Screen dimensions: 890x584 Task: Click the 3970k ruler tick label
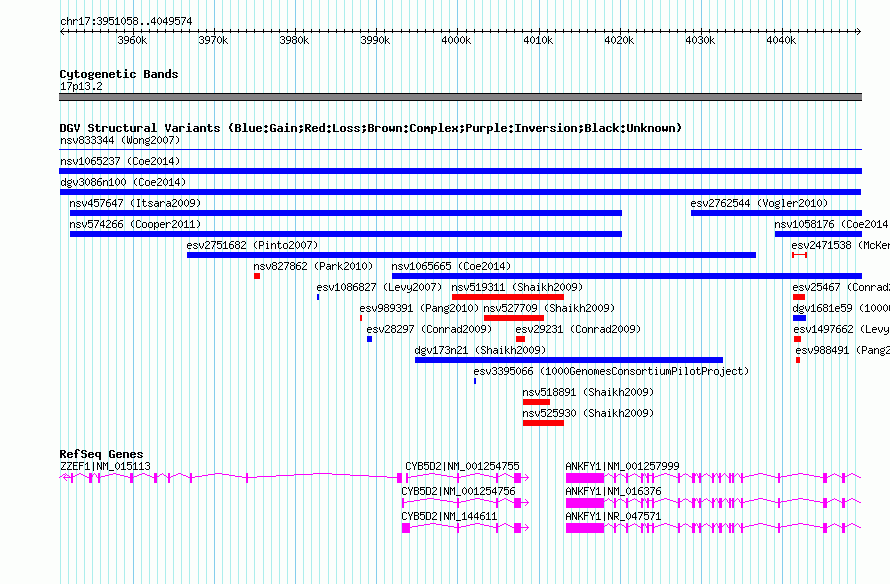pos(213,40)
